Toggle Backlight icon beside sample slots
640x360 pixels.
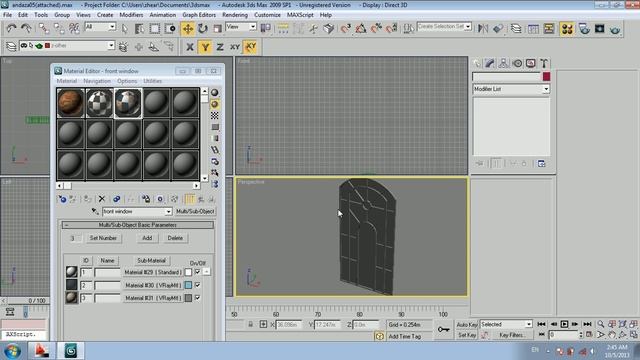(x=215, y=104)
